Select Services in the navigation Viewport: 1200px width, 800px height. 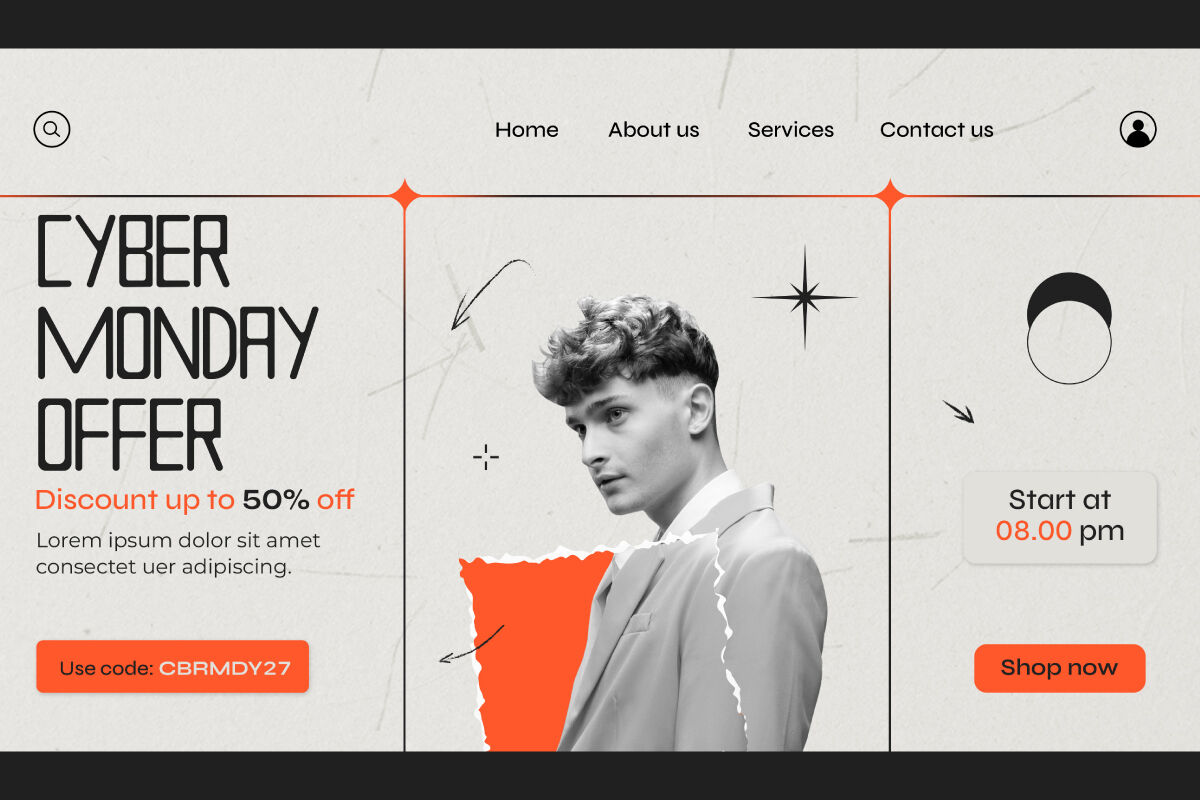click(791, 130)
